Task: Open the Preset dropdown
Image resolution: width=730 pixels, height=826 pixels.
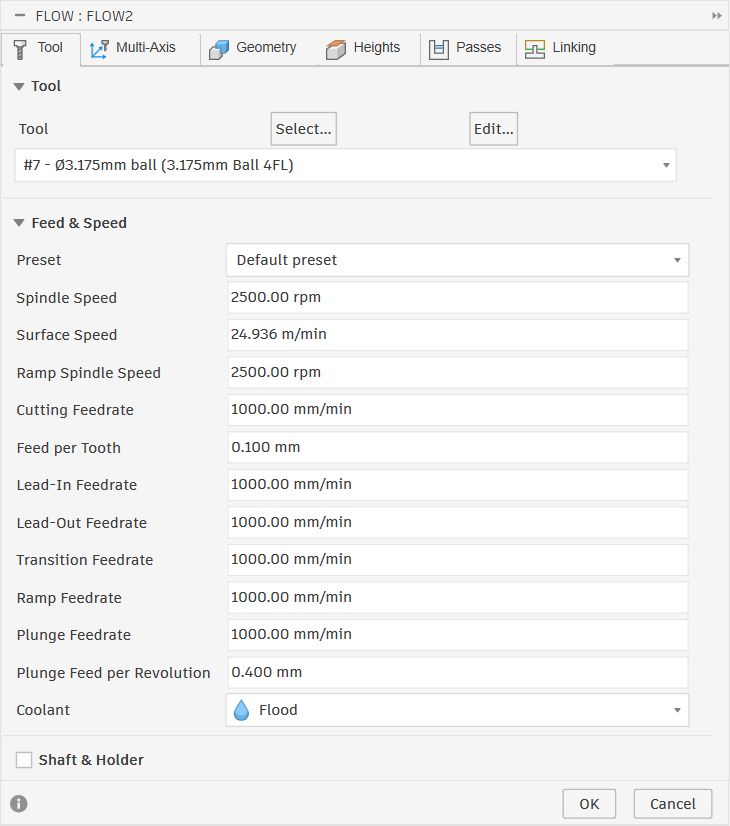Action: coord(457,260)
